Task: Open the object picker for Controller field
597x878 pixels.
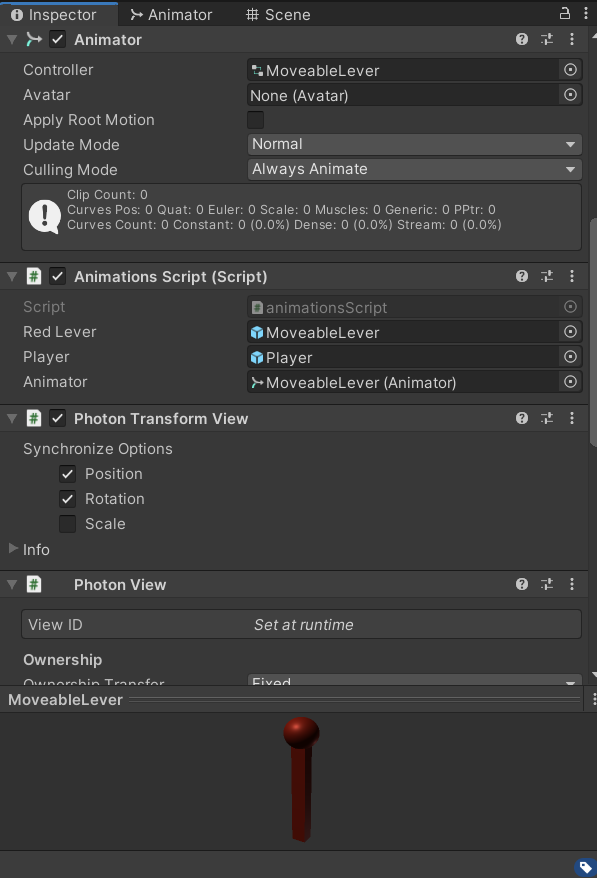Action: 570,70
